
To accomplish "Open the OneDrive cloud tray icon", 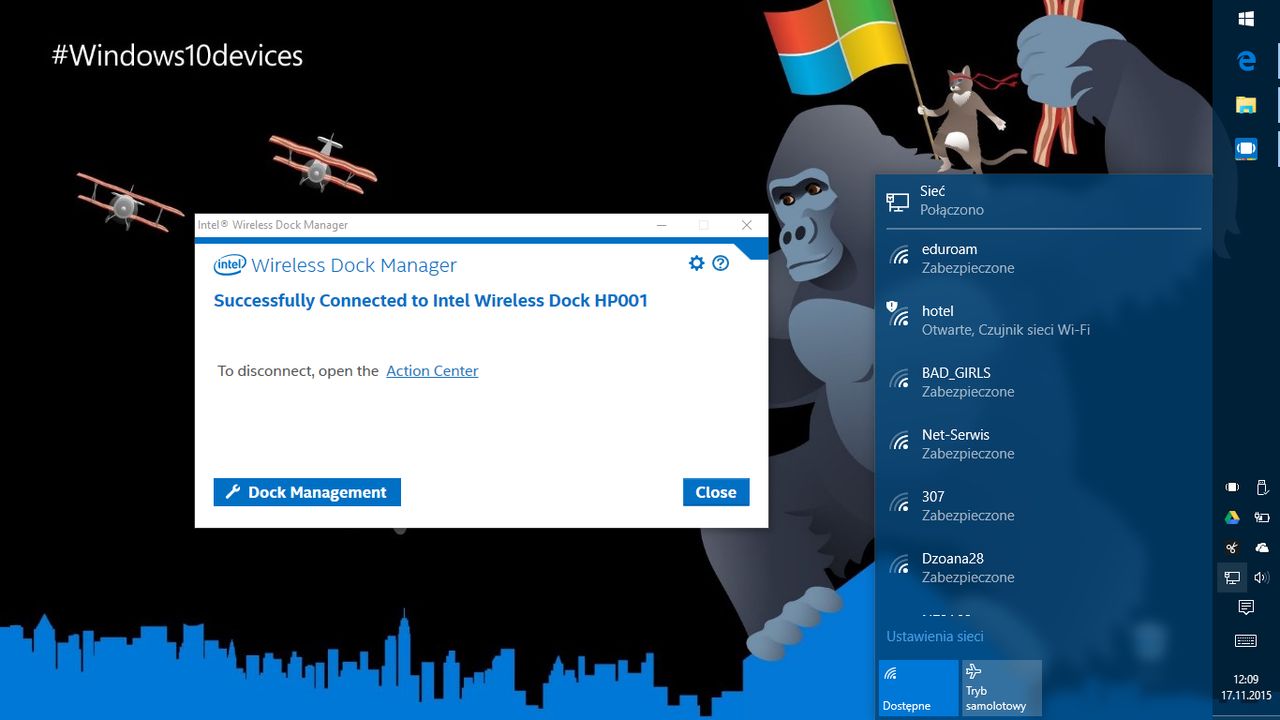I will coord(1261,548).
